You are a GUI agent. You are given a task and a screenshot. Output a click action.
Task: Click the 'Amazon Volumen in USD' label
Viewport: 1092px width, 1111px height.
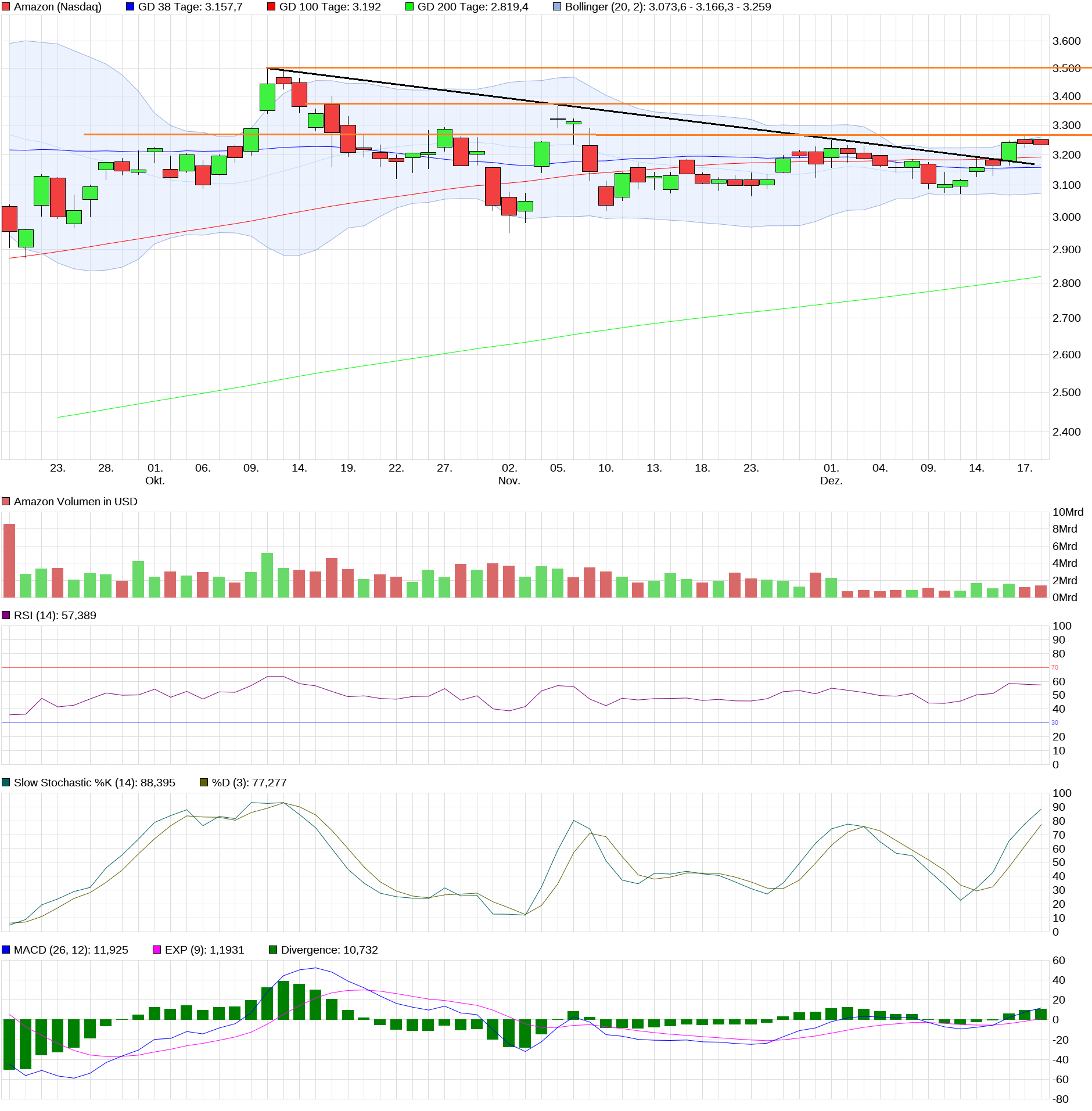pyautogui.click(x=76, y=501)
